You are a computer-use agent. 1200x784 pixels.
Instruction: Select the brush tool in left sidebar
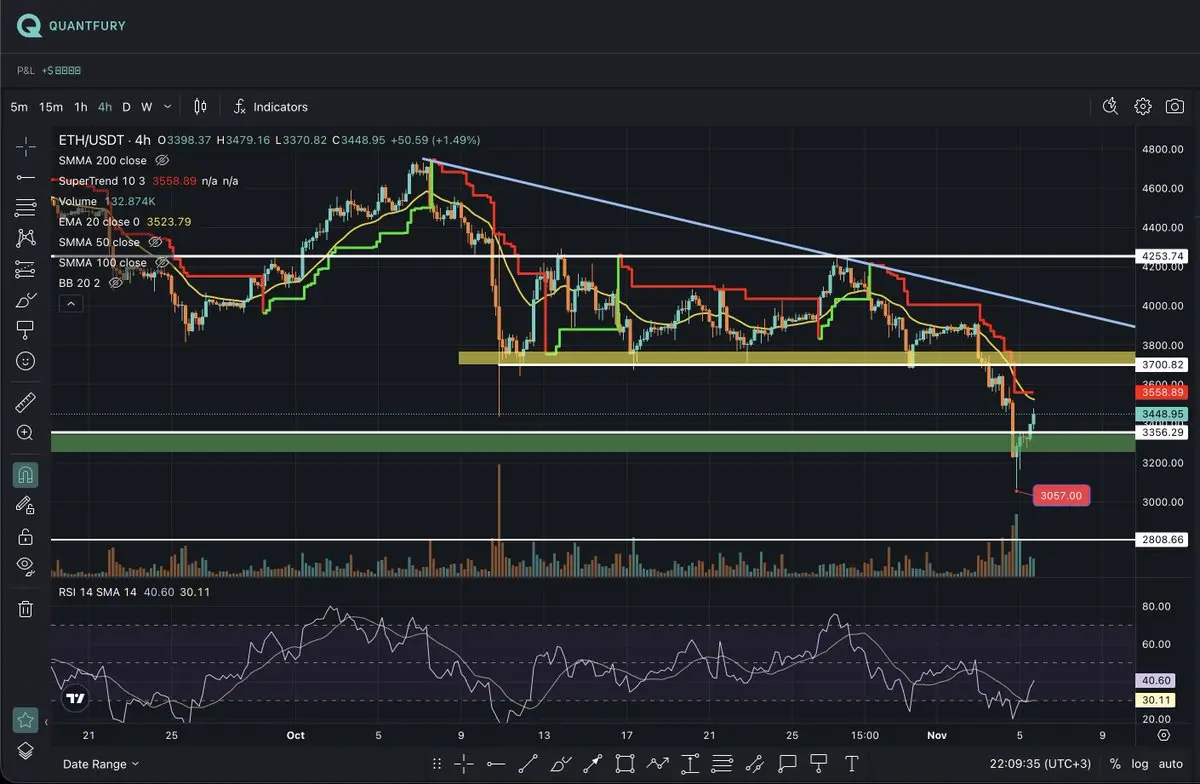25,300
